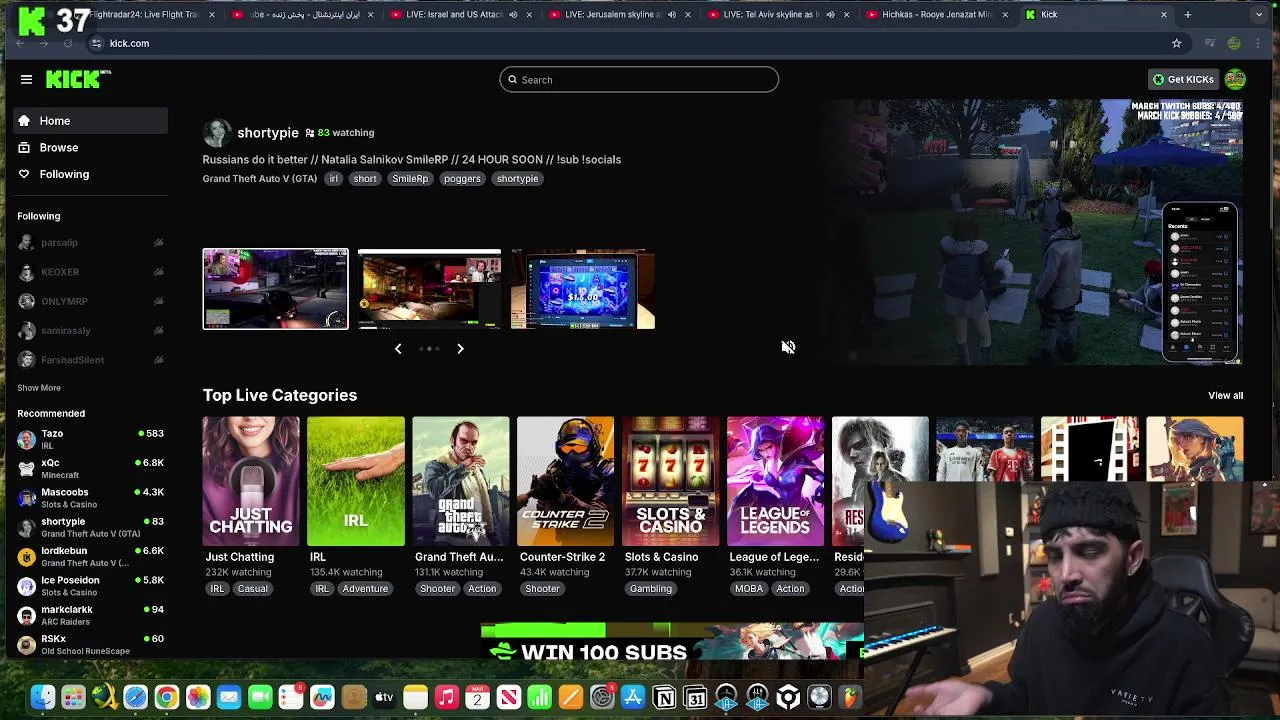Viewport: 1280px width, 720px height.
Task: Unmute the featured stream player
Action: tap(788, 347)
